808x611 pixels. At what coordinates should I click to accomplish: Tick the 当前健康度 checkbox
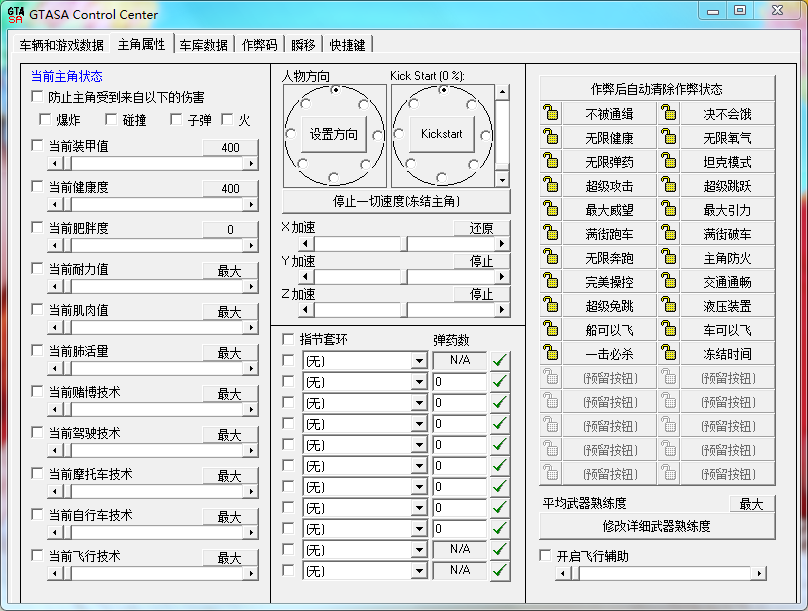click(37, 186)
